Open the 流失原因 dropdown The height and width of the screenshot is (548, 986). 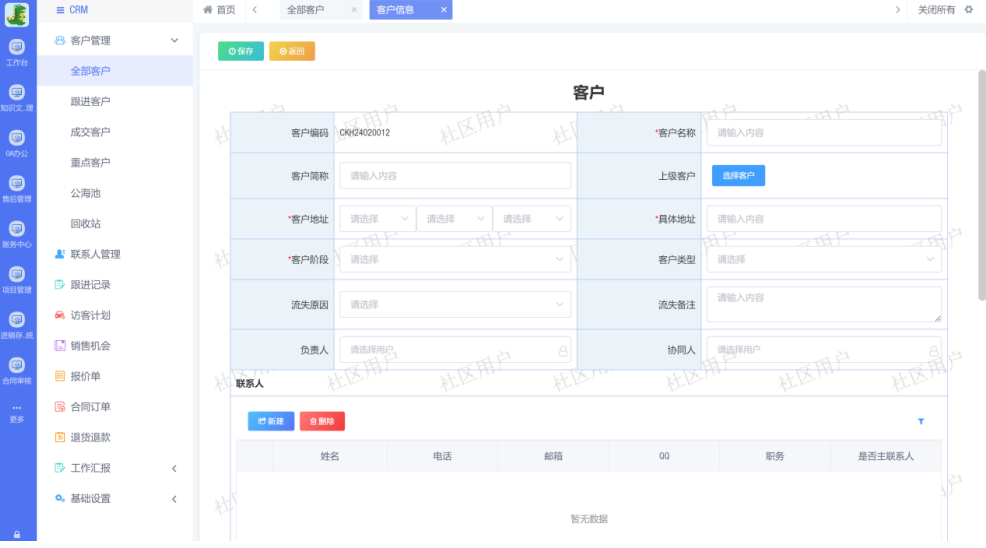pos(455,304)
